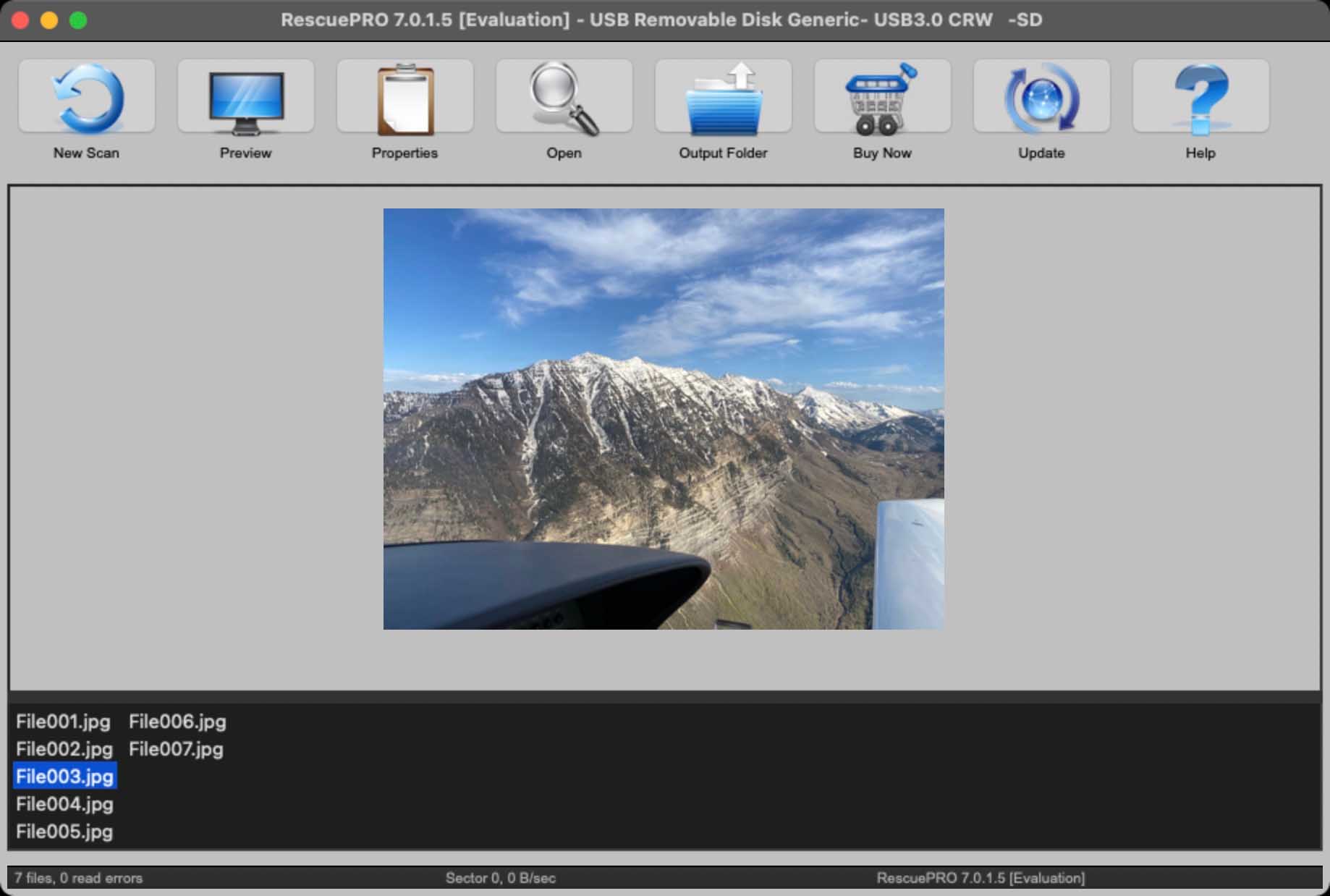Select File005.jpg in the file list

pyautogui.click(x=64, y=832)
